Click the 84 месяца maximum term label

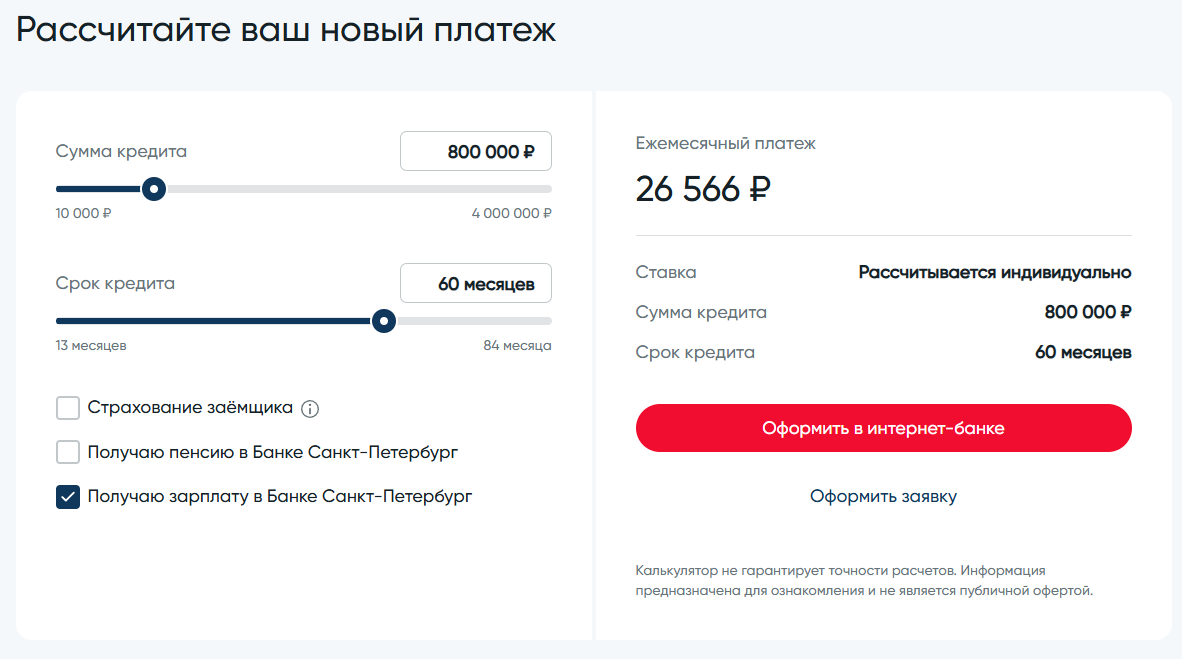517,345
